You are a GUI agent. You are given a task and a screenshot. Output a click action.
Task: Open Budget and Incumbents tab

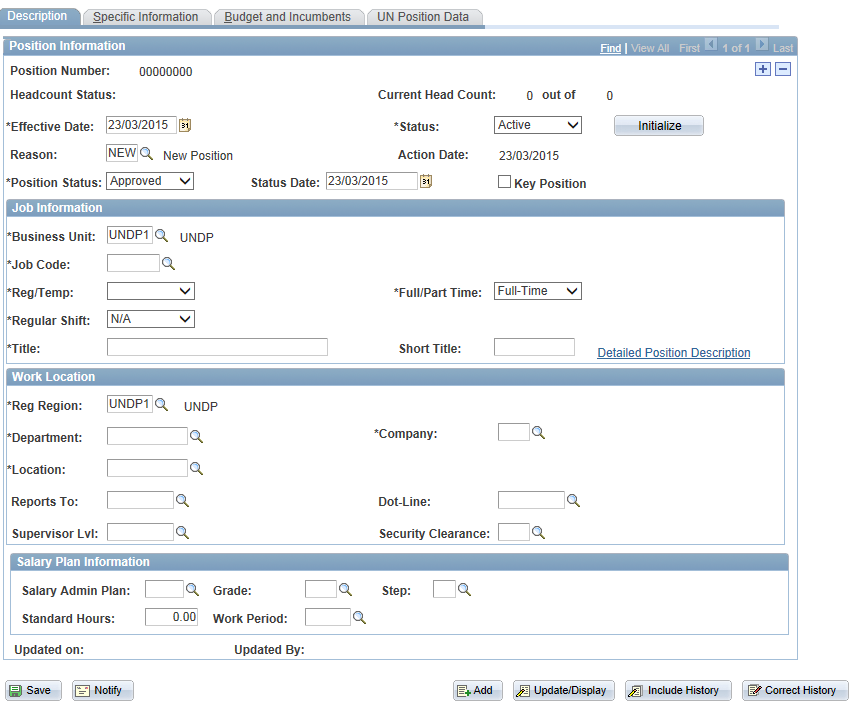[x=287, y=17]
